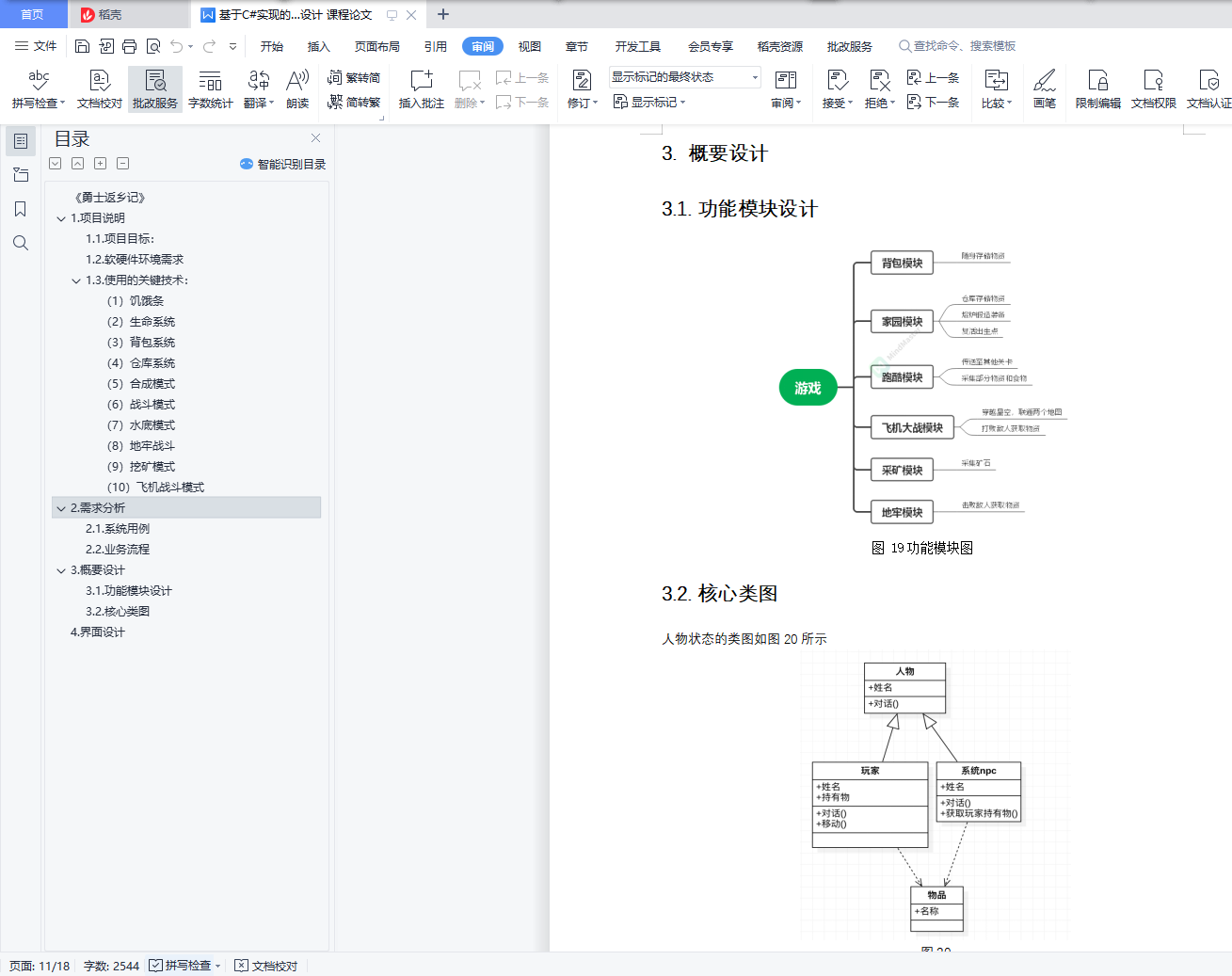Open a new tab with the plus button
The width and height of the screenshot is (1232, 976).
point(443,14)
